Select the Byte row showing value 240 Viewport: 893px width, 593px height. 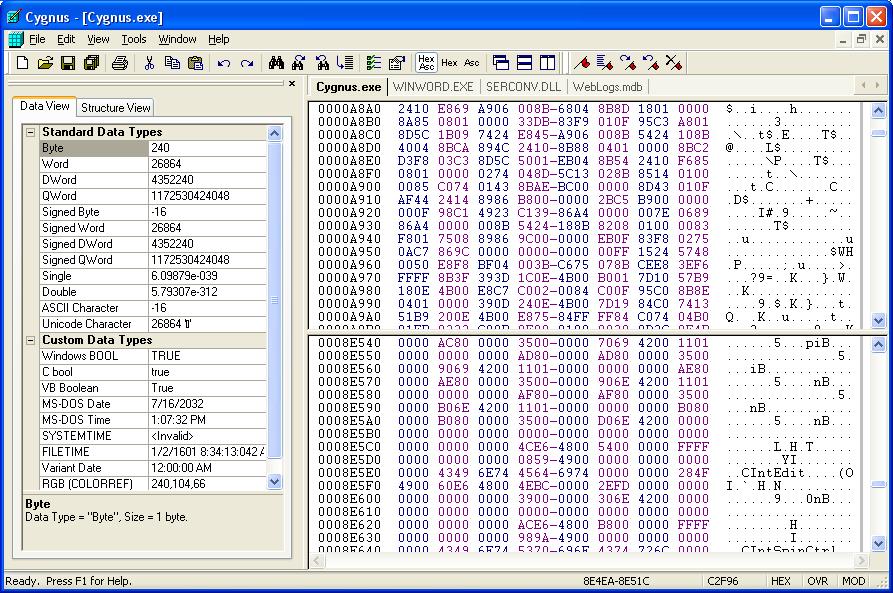point(120,148)
